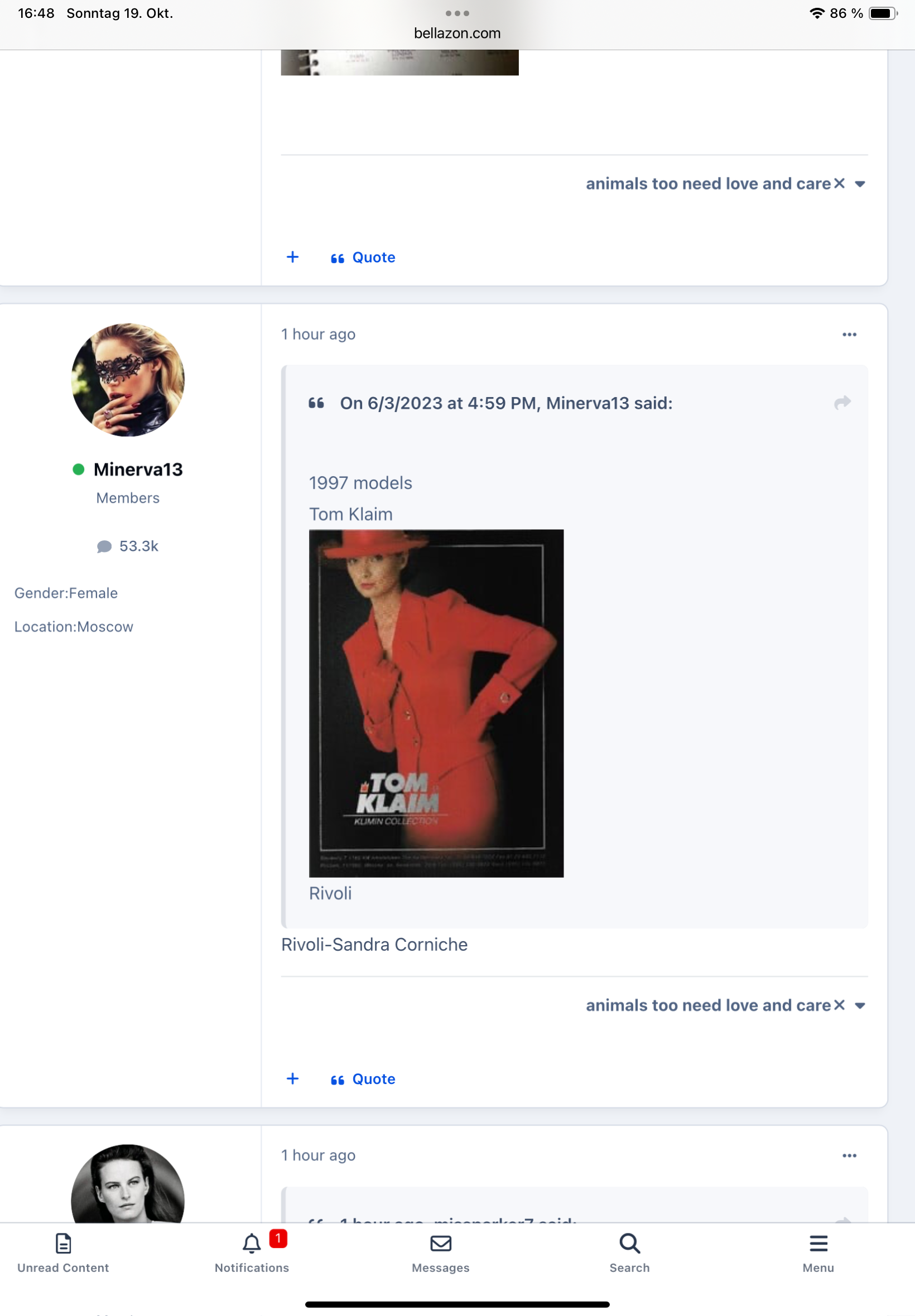Expand signature dropdown arrow in top post
Image resolution: width=915 pixels, height=1316 pixels.
pyautogui.click(x=860, y=184)
